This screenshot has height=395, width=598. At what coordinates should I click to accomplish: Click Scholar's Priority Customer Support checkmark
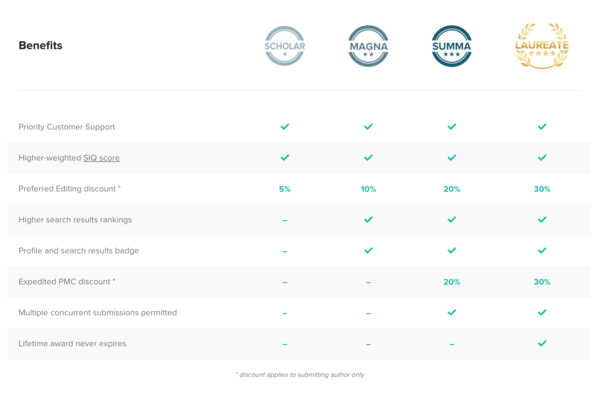pos(285,127)
